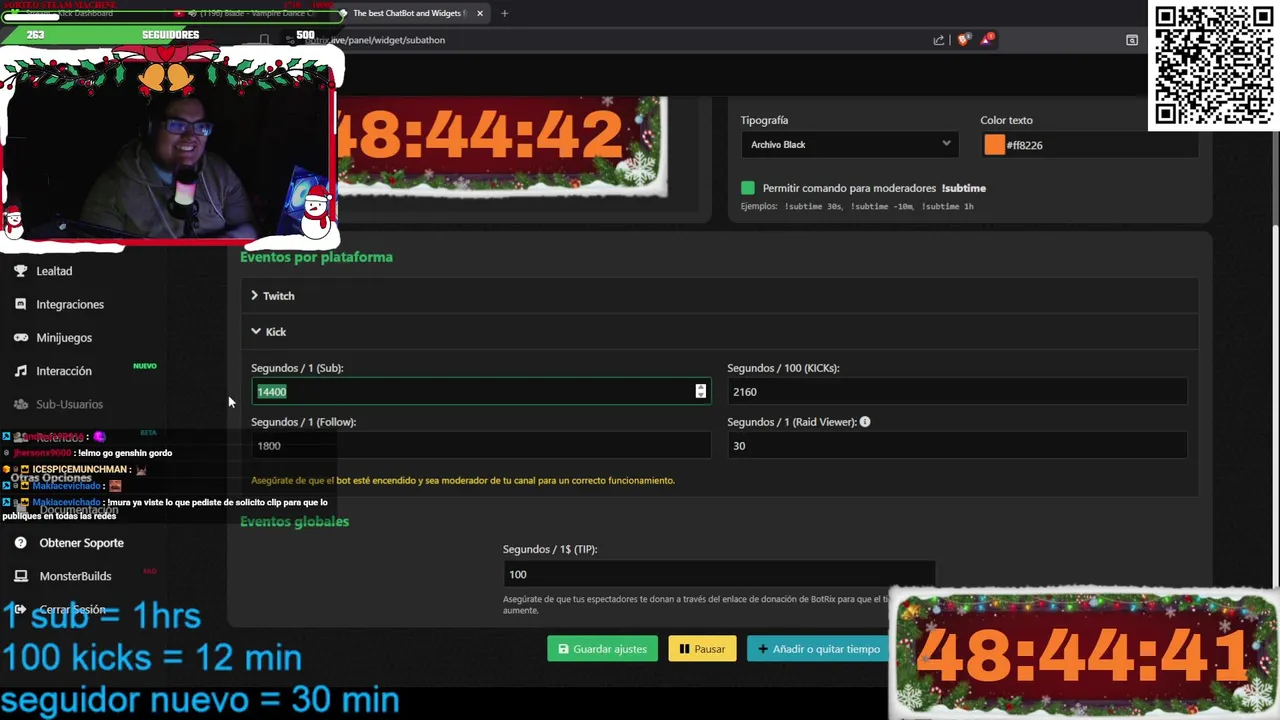The image size is (1280, 720).
Task: Switch to the Blade Vampire Dance tab
Action: [245, 13]
